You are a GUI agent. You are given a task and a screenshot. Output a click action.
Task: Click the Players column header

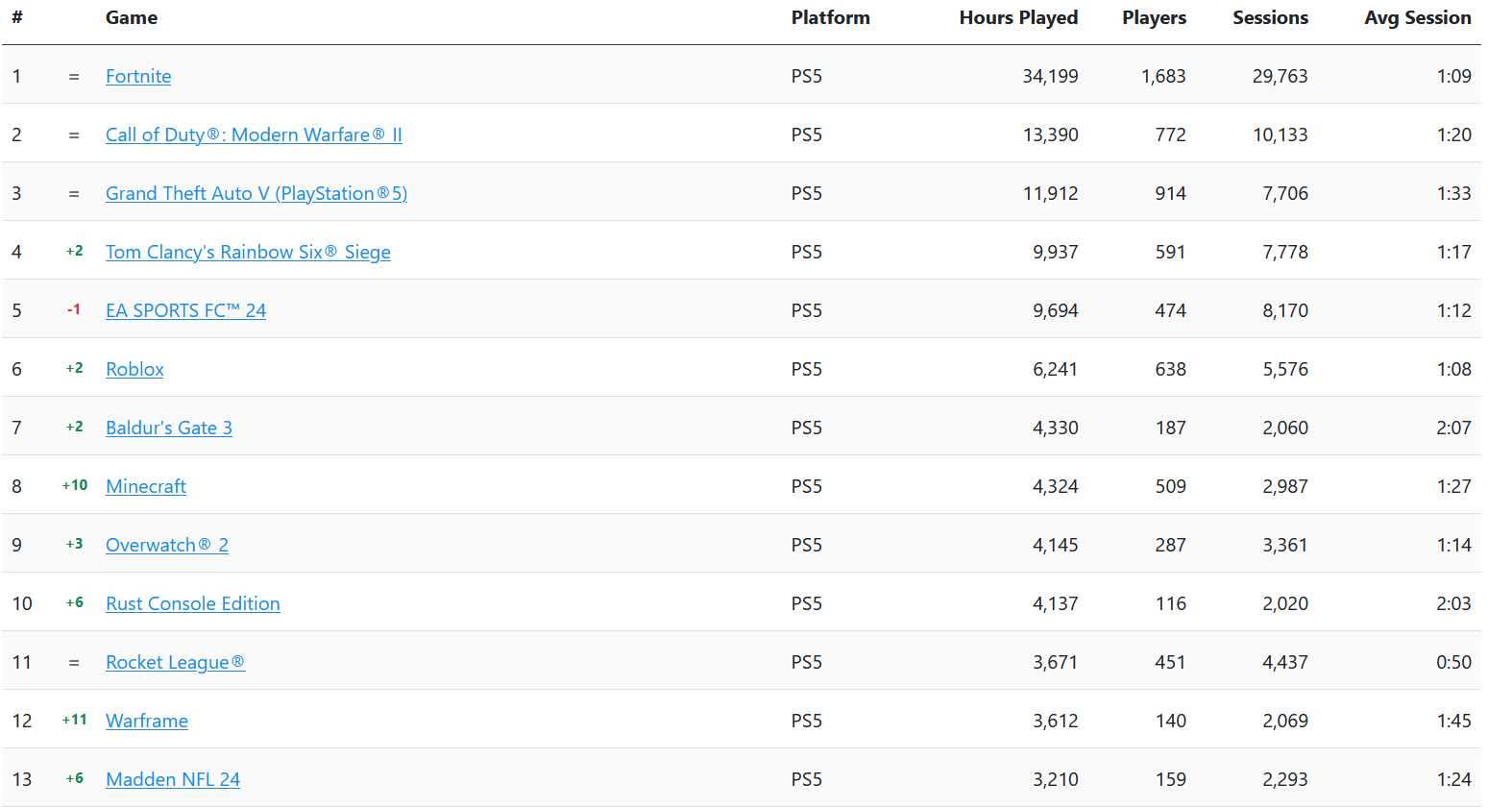click(1154, 17)
